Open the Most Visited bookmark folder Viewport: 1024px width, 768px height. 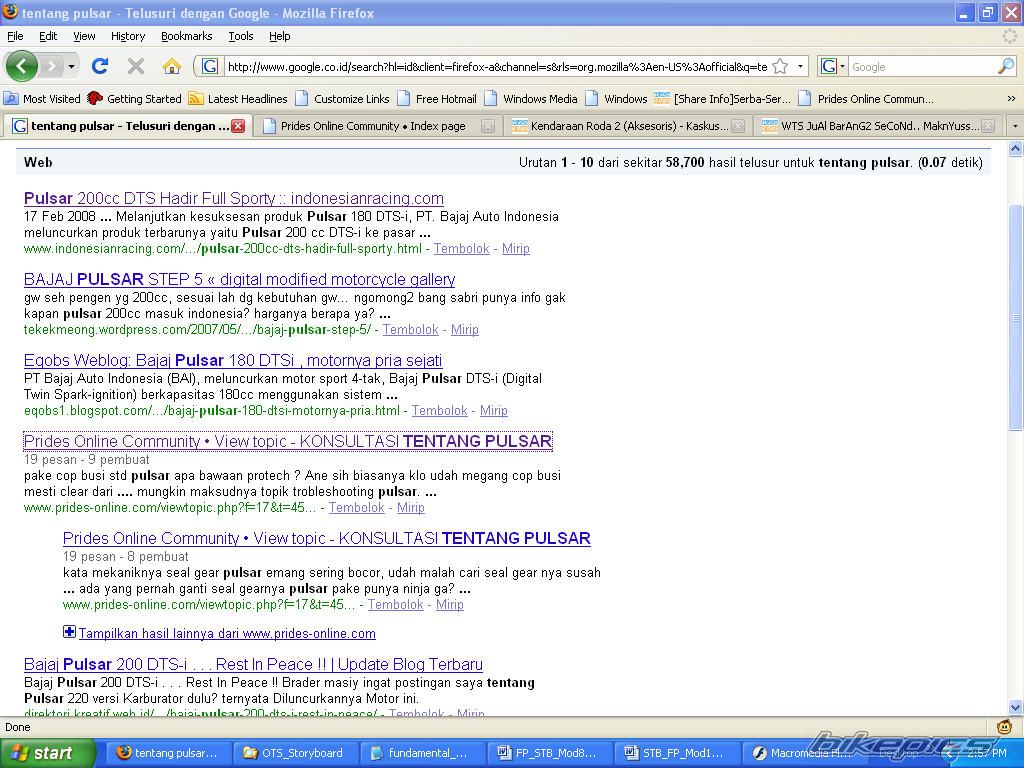42,99
